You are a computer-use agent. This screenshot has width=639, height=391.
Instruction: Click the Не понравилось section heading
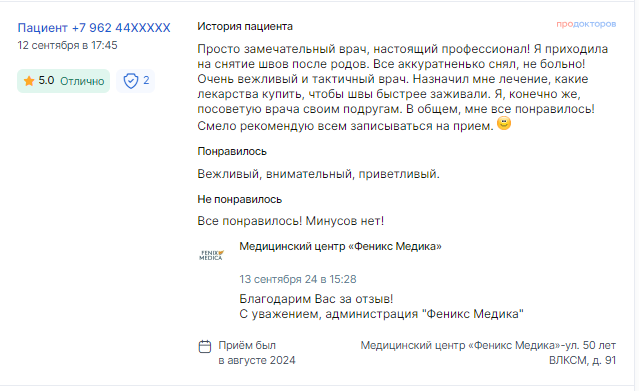240,199
